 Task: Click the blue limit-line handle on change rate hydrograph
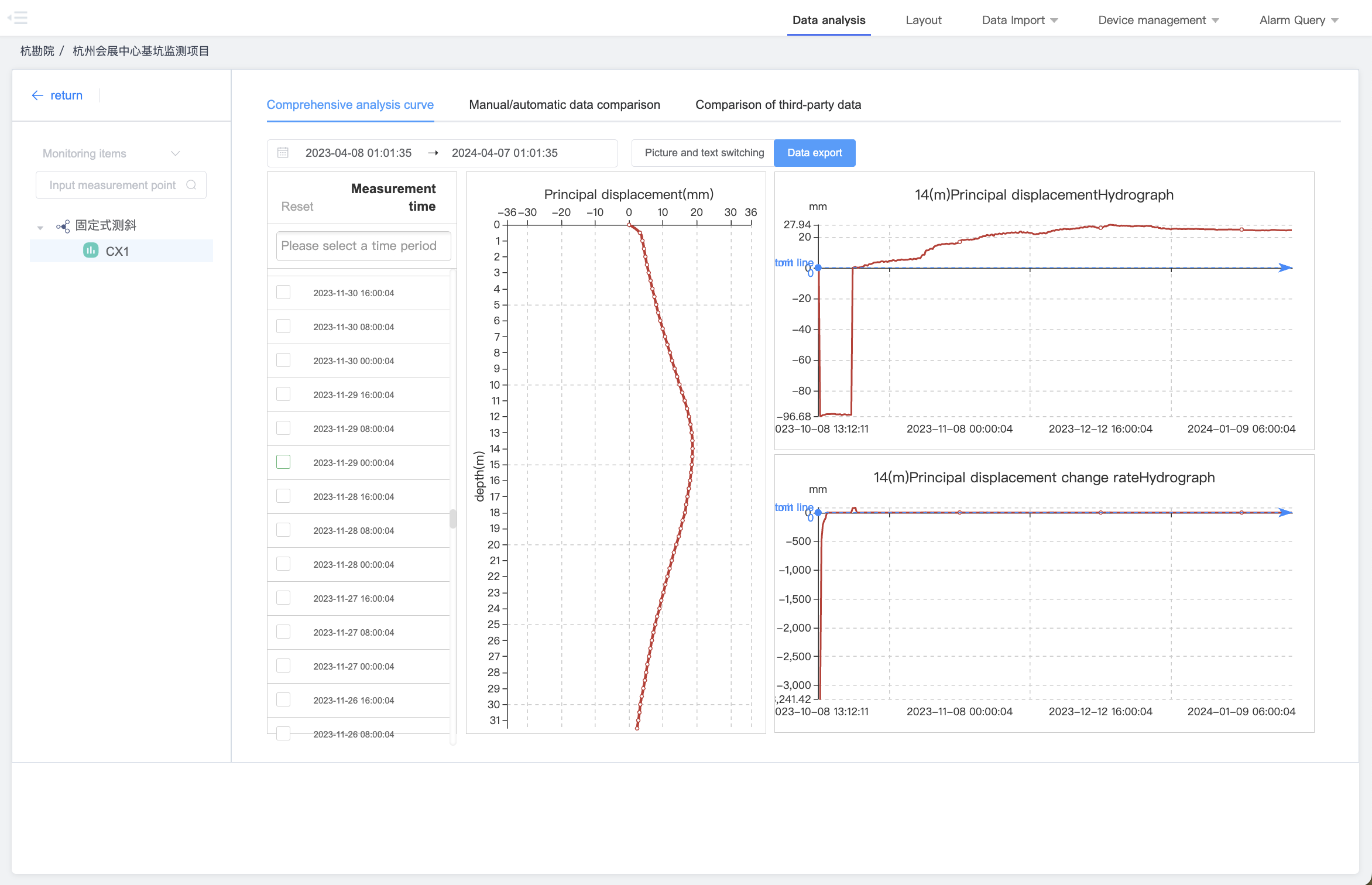click(x=818, y=513)
